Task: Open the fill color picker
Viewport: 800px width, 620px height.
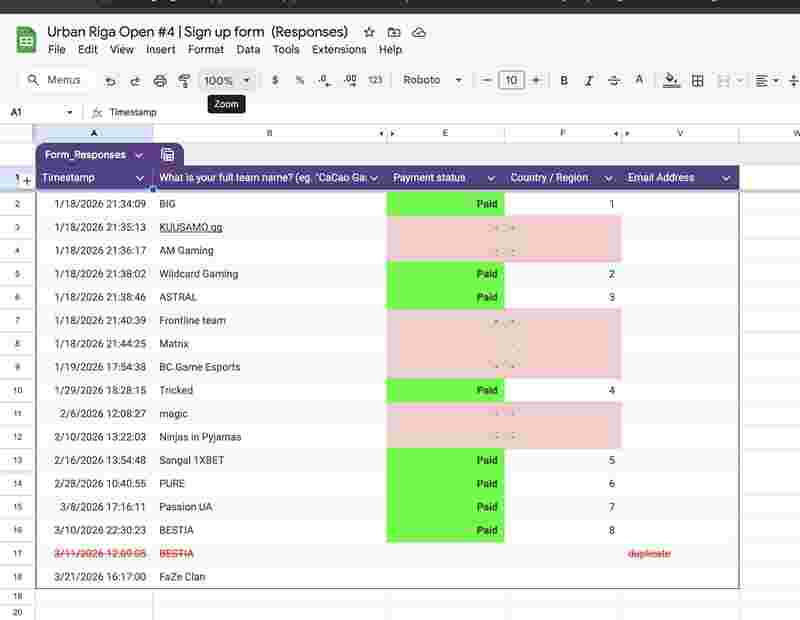Action: tap(671, 81)
